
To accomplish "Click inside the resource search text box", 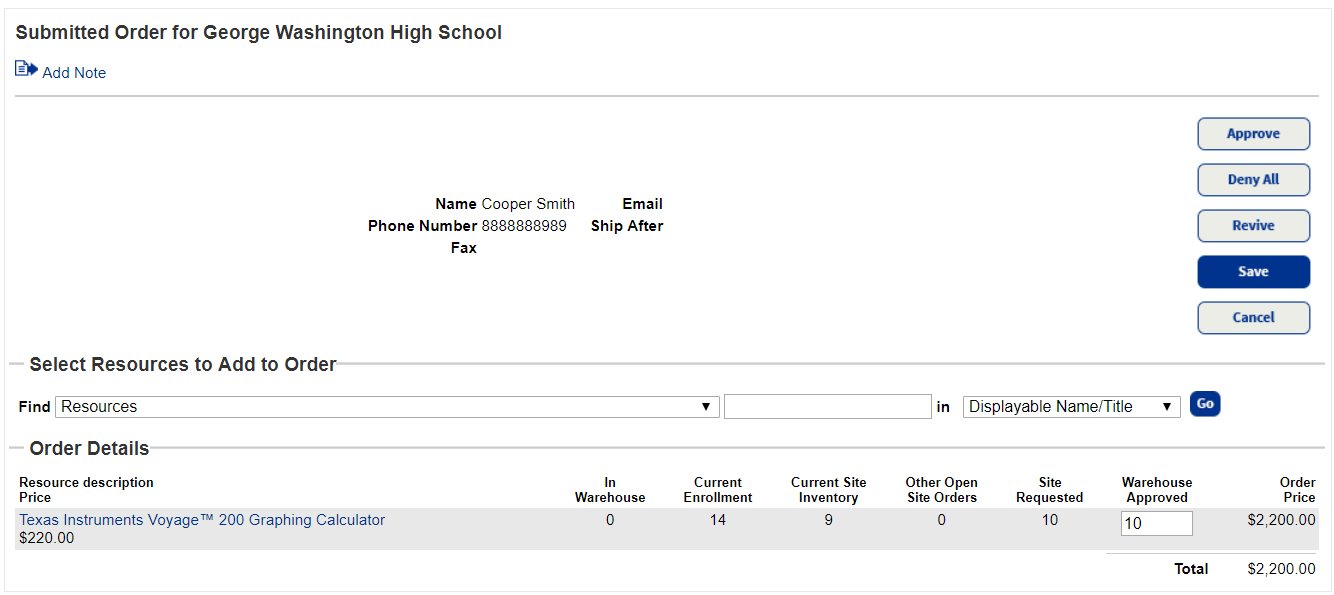I will [x=827, y=406].
